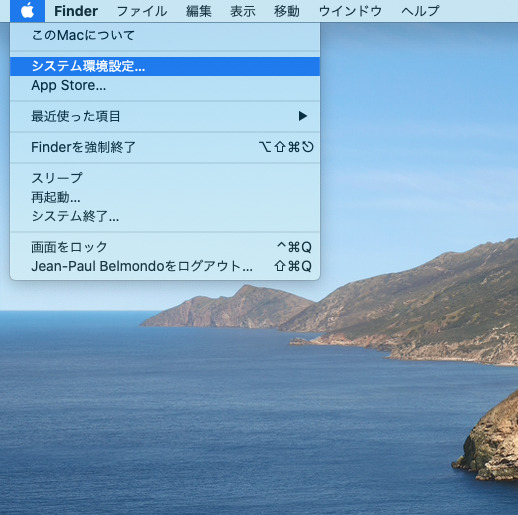Image resolution: width=518 pixels, height=515 pixels.
Task: Open the 表示 menu
Action: [x=243, y=11]
